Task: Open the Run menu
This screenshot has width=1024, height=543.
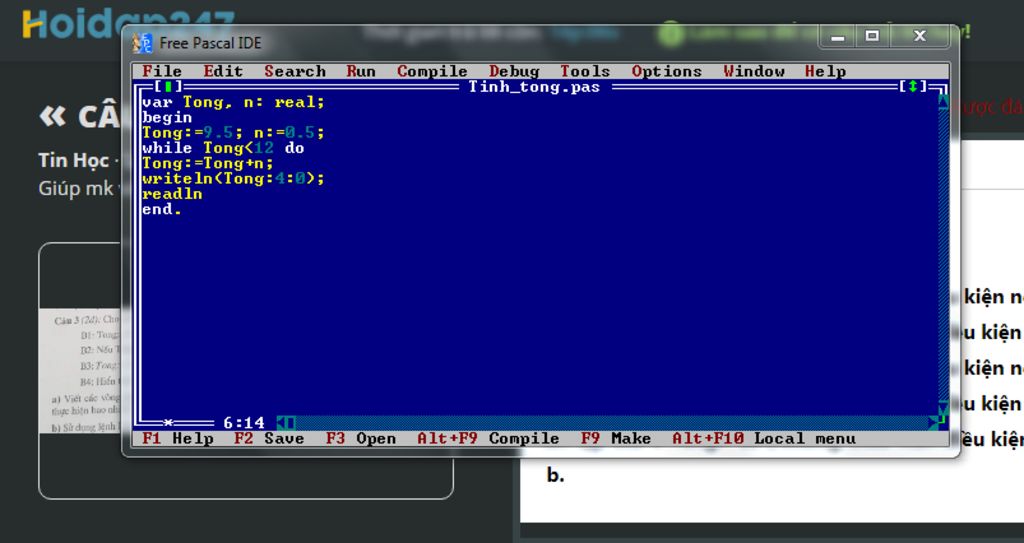Action: point(361,71)
